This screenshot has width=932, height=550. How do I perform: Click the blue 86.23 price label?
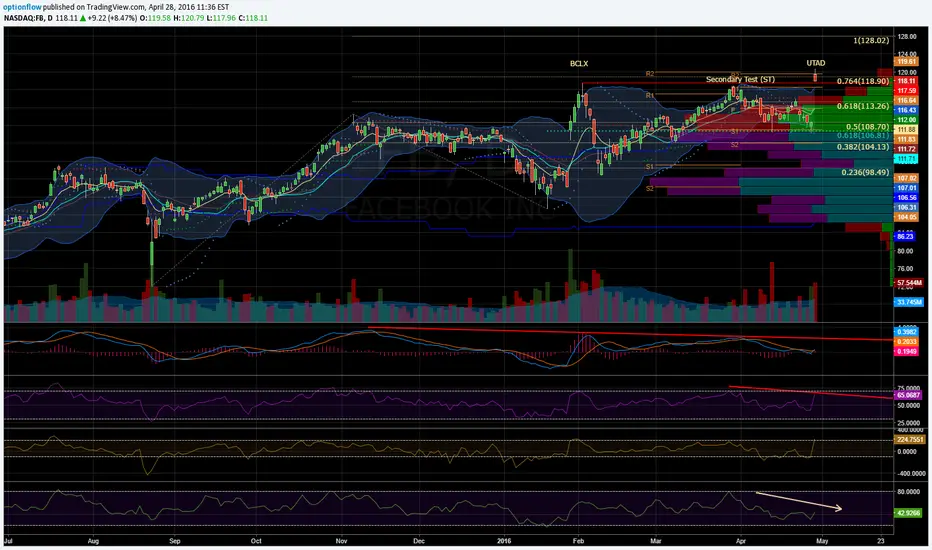tap(905, 236)
